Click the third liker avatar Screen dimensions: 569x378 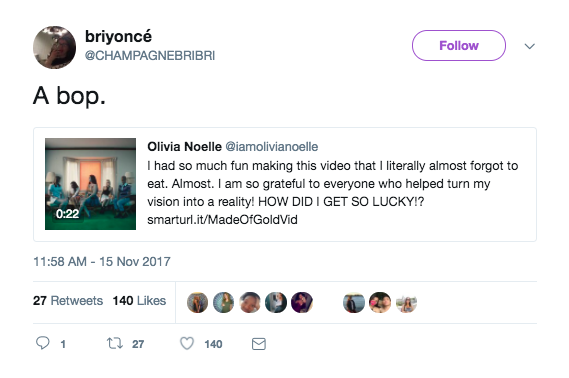250,302
